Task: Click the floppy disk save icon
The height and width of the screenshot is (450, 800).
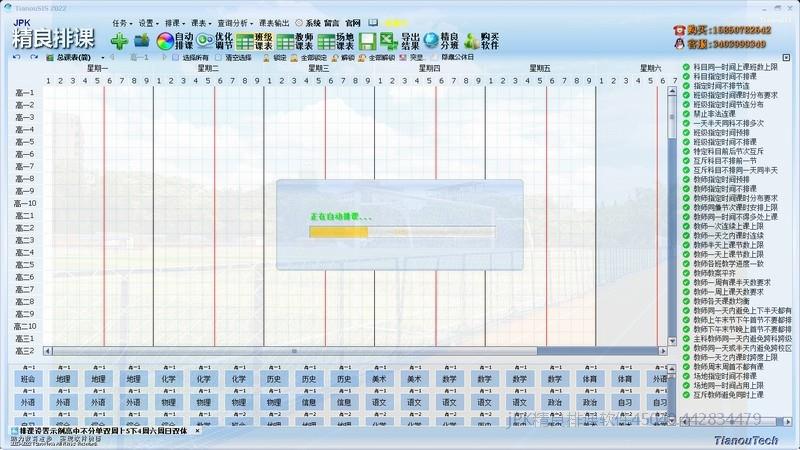Action: click(367, 41)
